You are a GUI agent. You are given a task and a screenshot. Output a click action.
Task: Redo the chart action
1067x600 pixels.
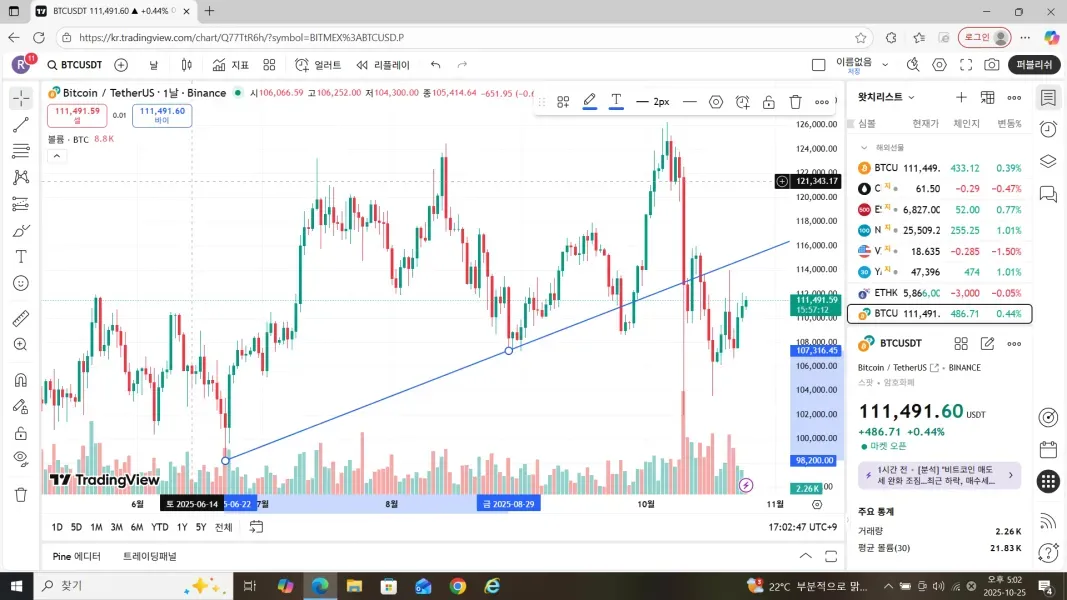coord(463,65)
